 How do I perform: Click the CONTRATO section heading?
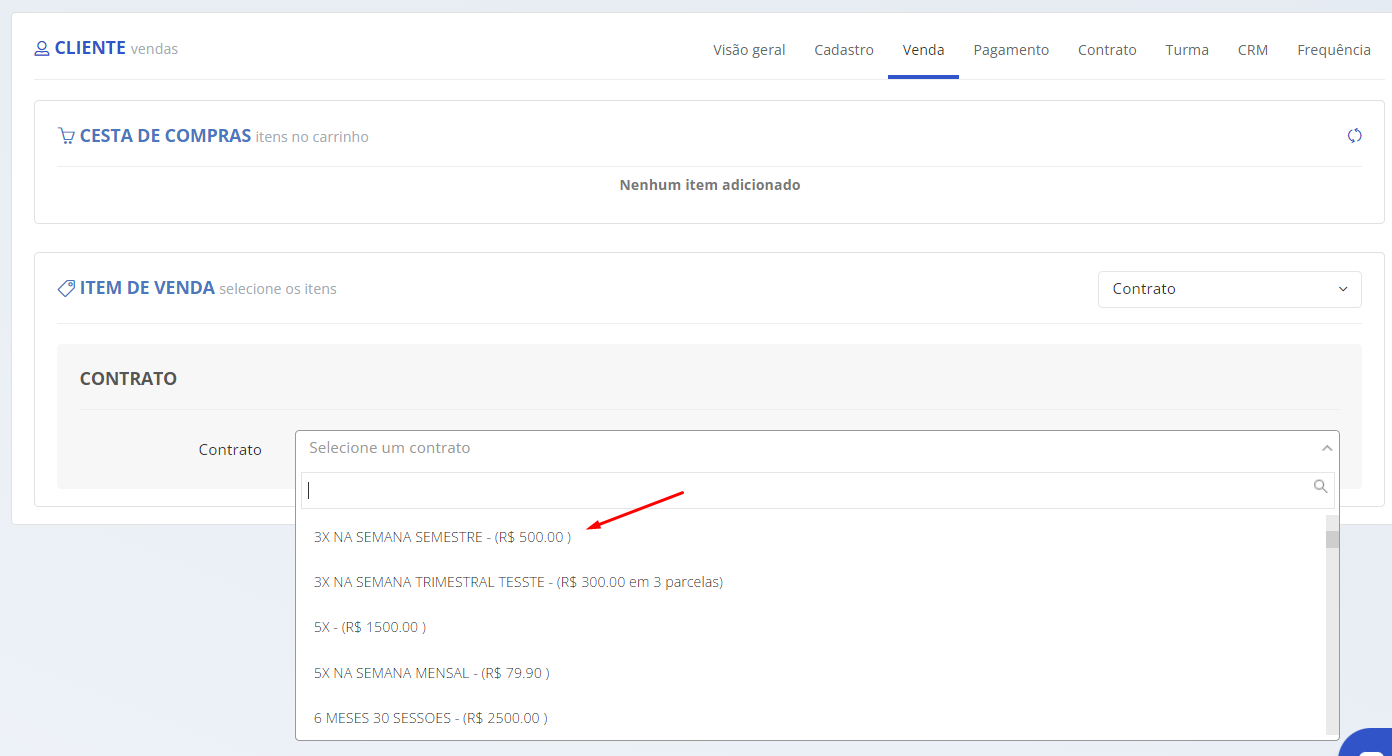(128, 379)
